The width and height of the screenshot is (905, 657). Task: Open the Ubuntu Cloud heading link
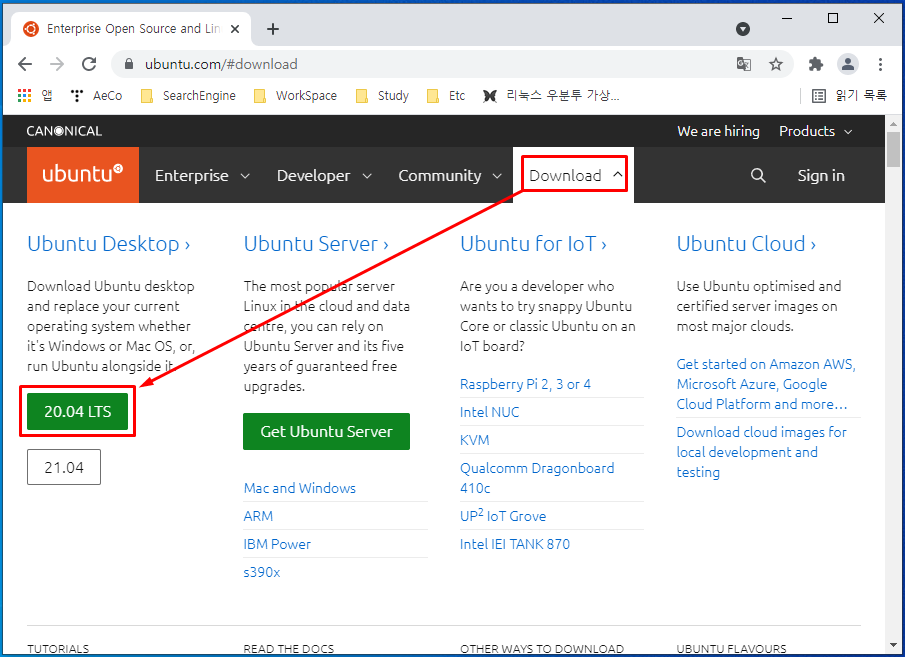point(746,244)
